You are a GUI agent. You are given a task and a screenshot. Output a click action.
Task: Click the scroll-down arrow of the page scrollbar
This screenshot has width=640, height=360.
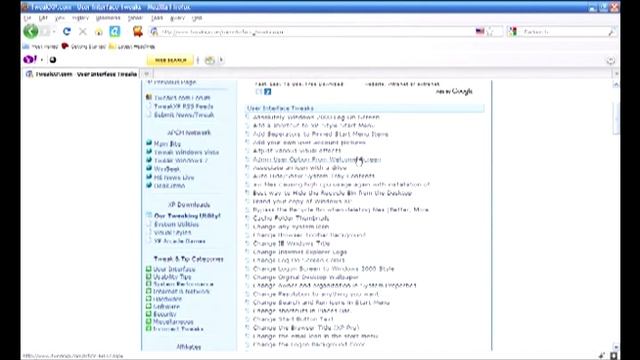coord(616,347)
